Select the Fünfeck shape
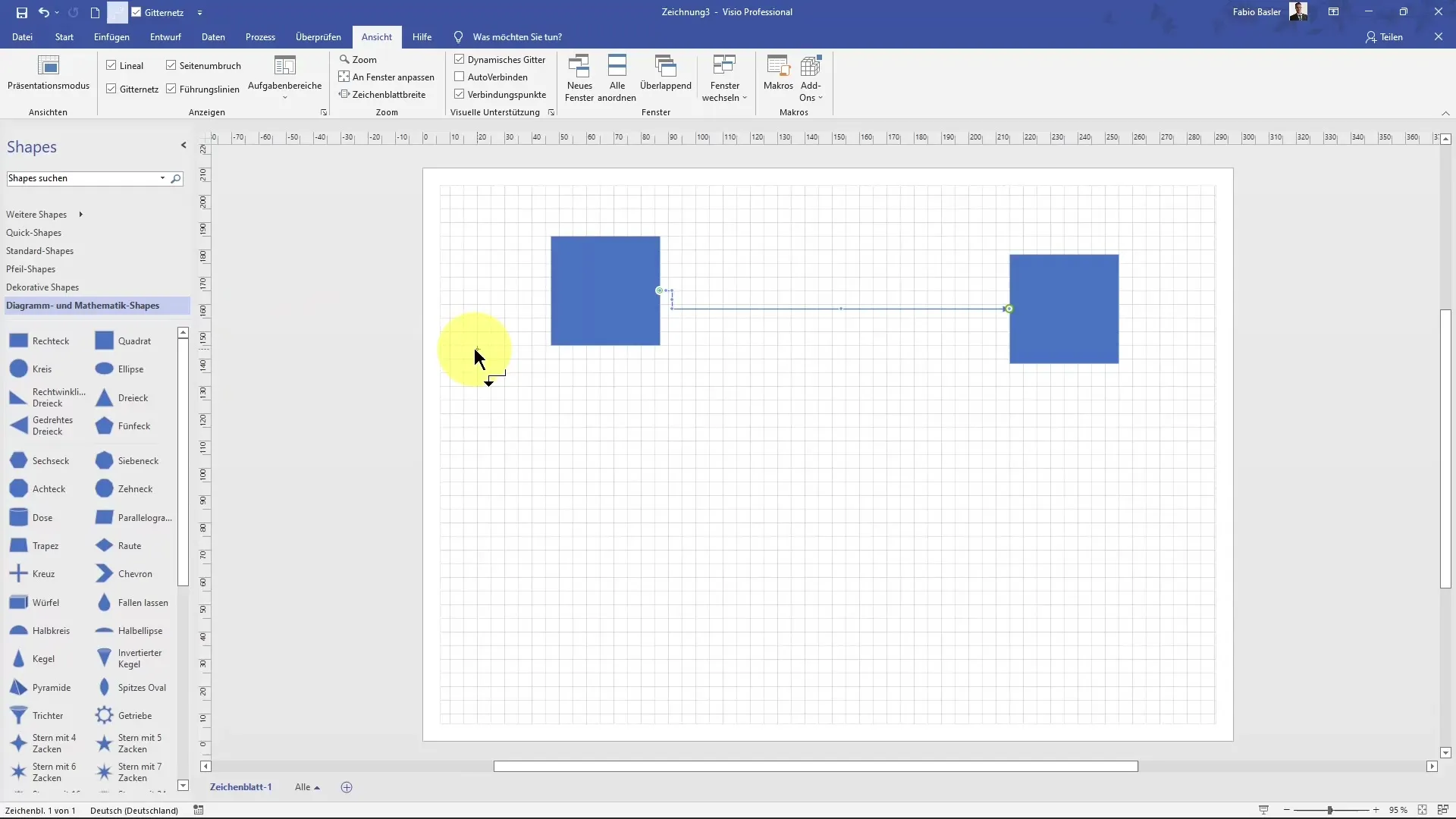The image size is (1456, 819). click(123, 426)
